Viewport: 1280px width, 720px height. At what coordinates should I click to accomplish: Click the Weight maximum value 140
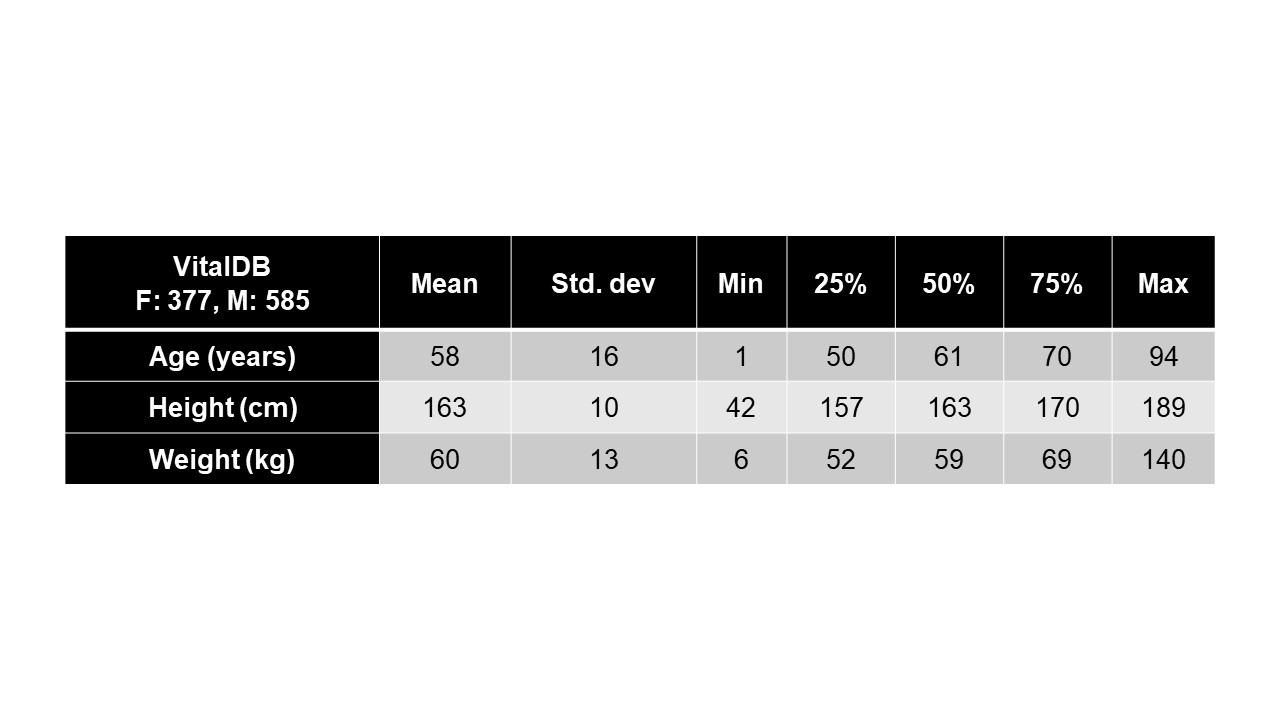pos(1163,460)
